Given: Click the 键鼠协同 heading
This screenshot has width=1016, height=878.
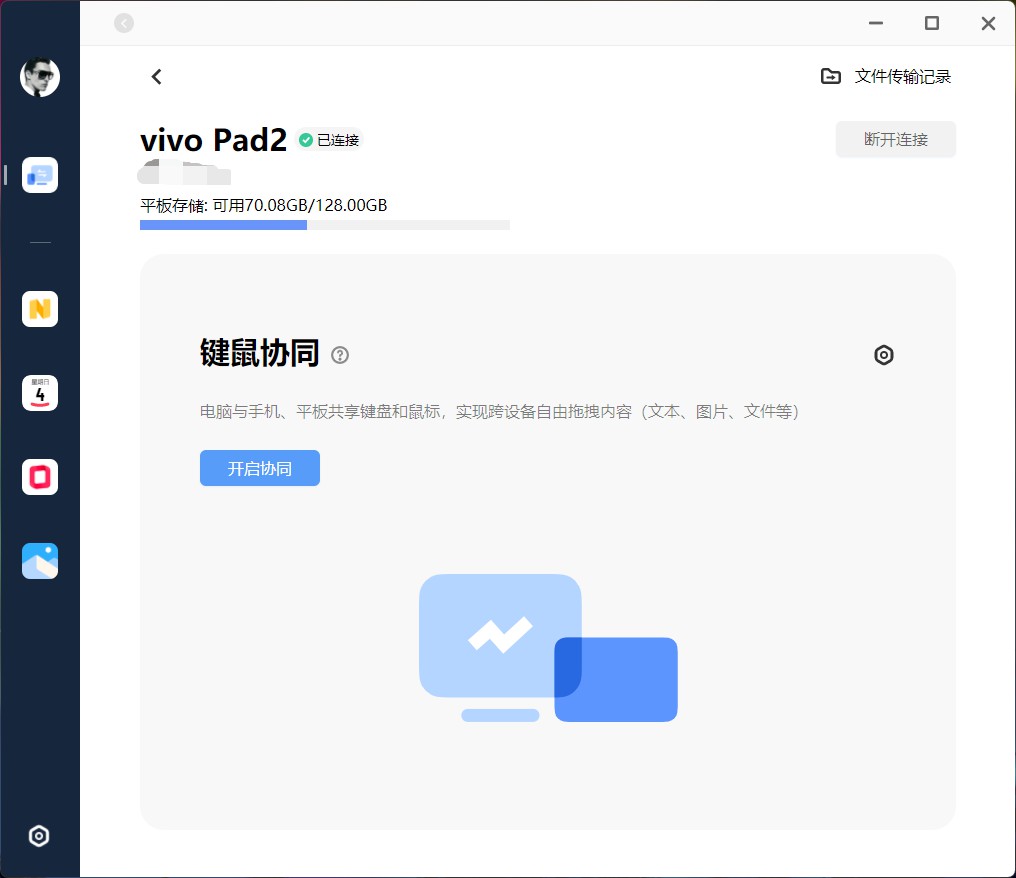Looking at the screenshot, I should pos(259,353).
